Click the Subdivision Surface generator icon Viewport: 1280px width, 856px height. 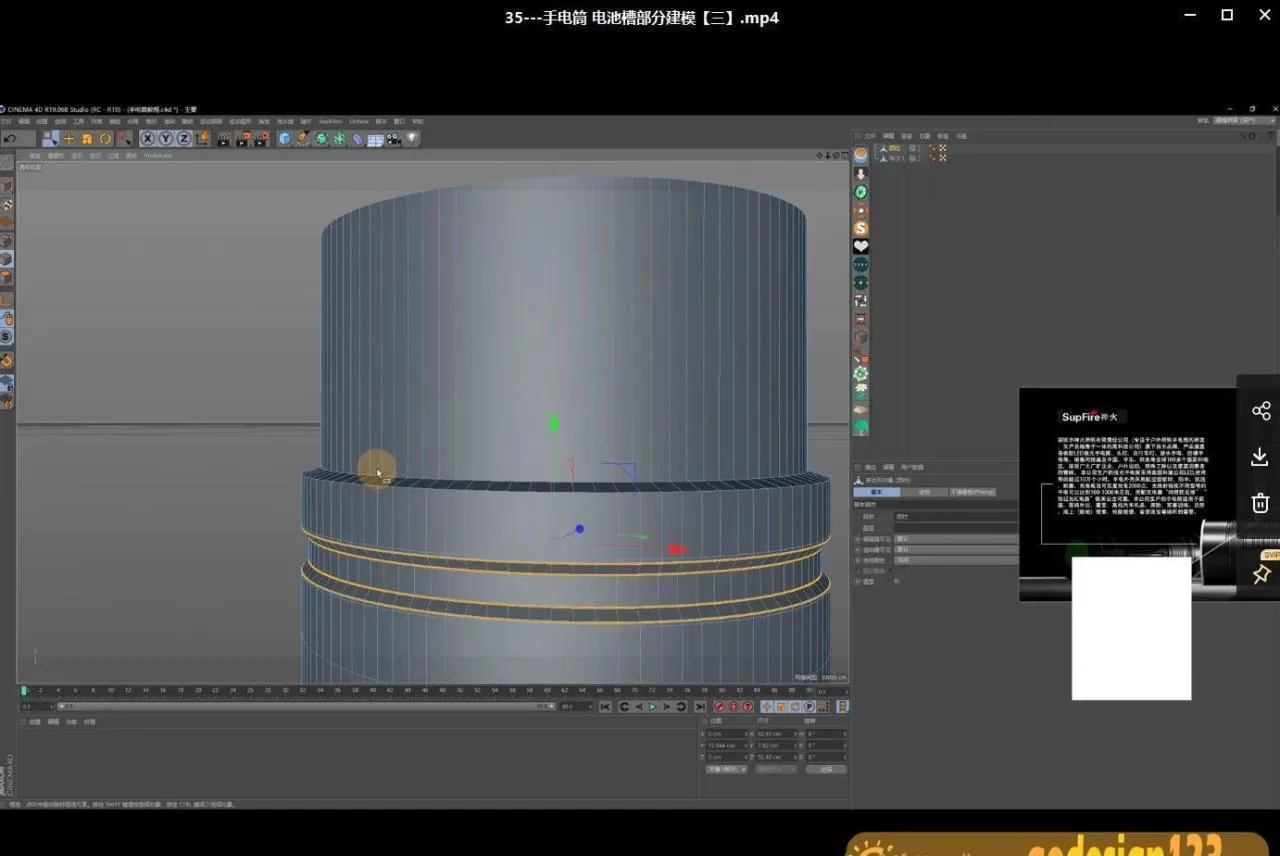320,139
